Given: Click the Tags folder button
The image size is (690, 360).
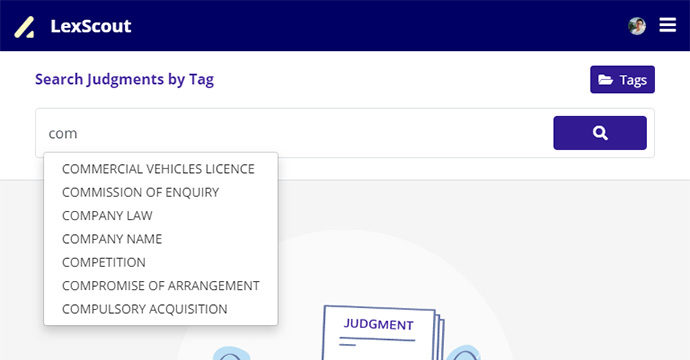Looking at the screenshot, I should pos(622,80).
